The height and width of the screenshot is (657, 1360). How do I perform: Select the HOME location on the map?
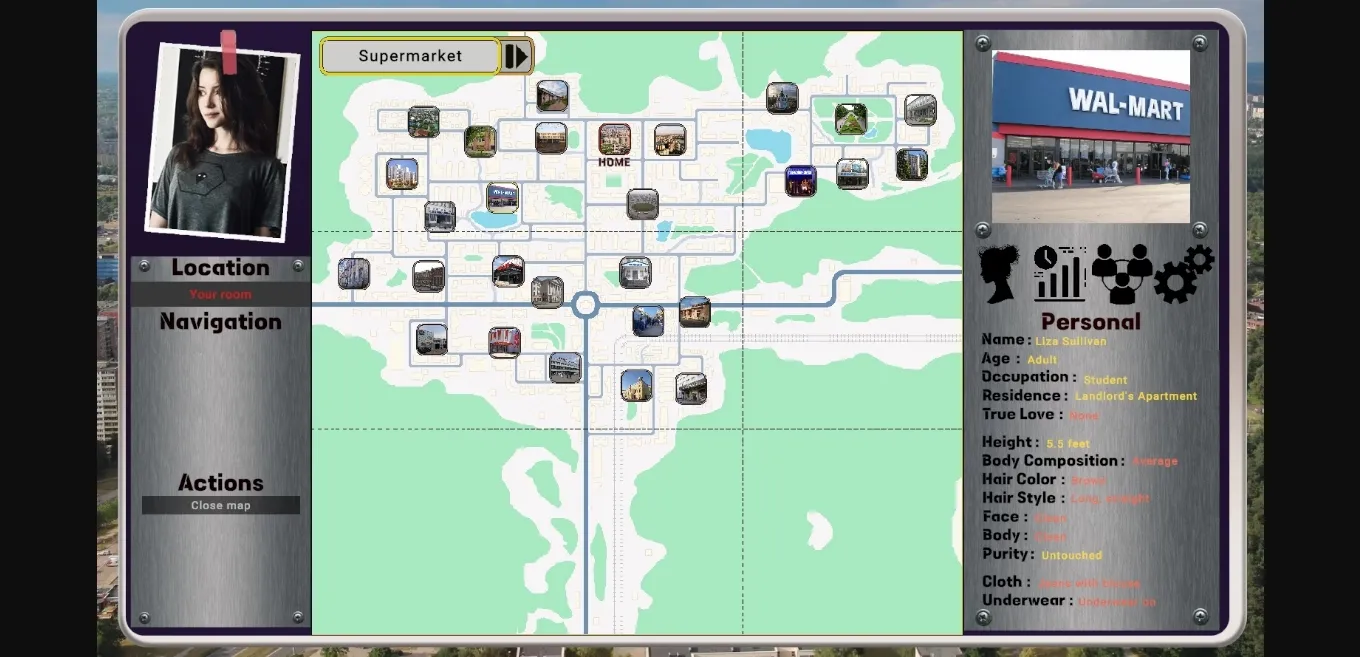coord(614,140)
